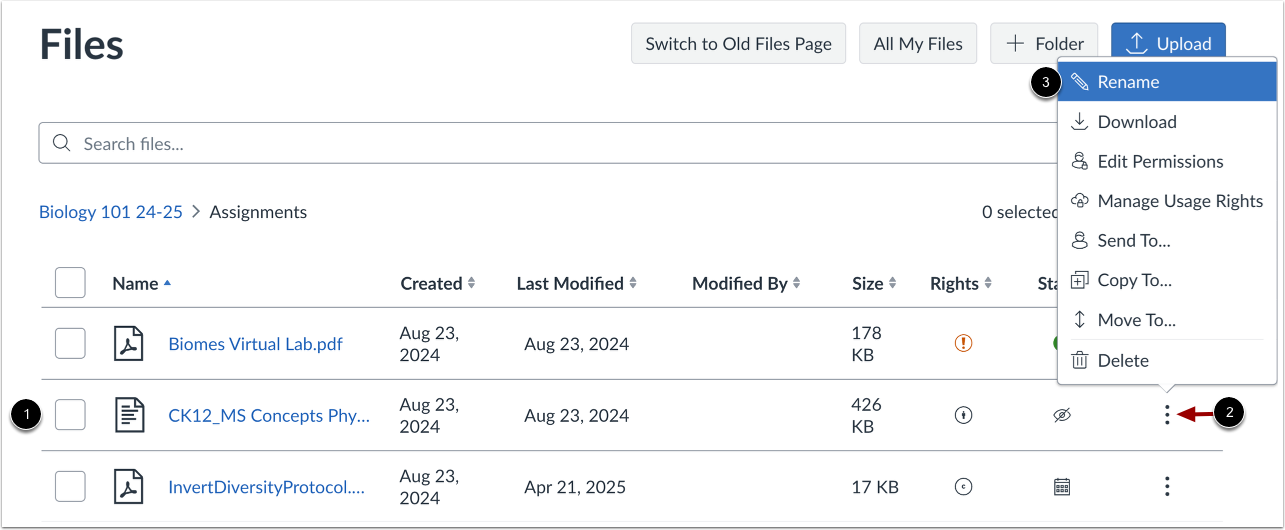Screen dimensions: 1285x530
Task: Click the copyright icon for InvertDiversityProtocol file
Action: coord(963,487)
